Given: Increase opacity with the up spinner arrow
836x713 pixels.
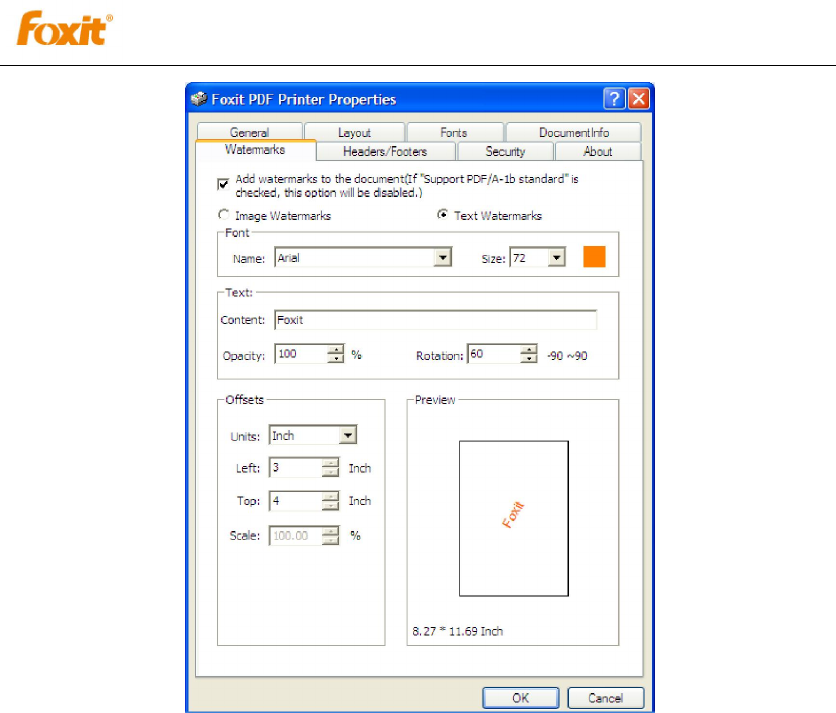Looking at the screenshot, I should tap(336, 350).
